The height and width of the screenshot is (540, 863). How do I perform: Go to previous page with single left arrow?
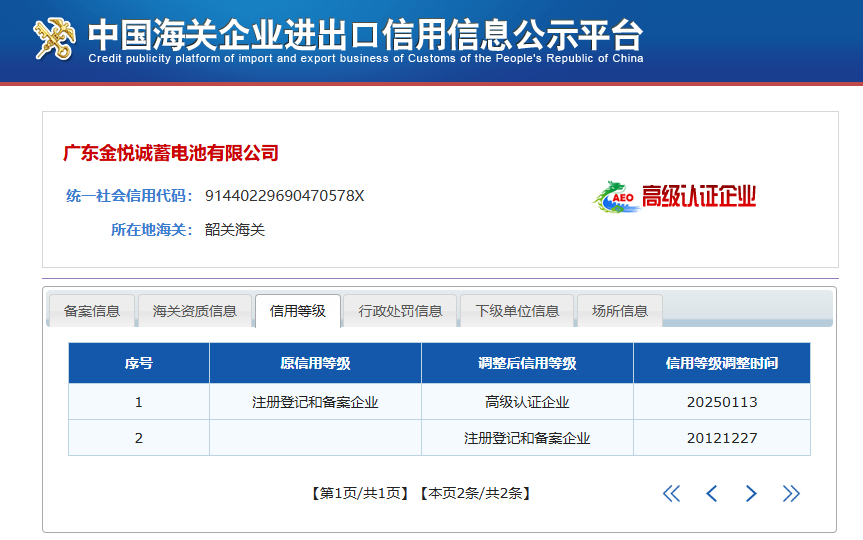[712, 493]
